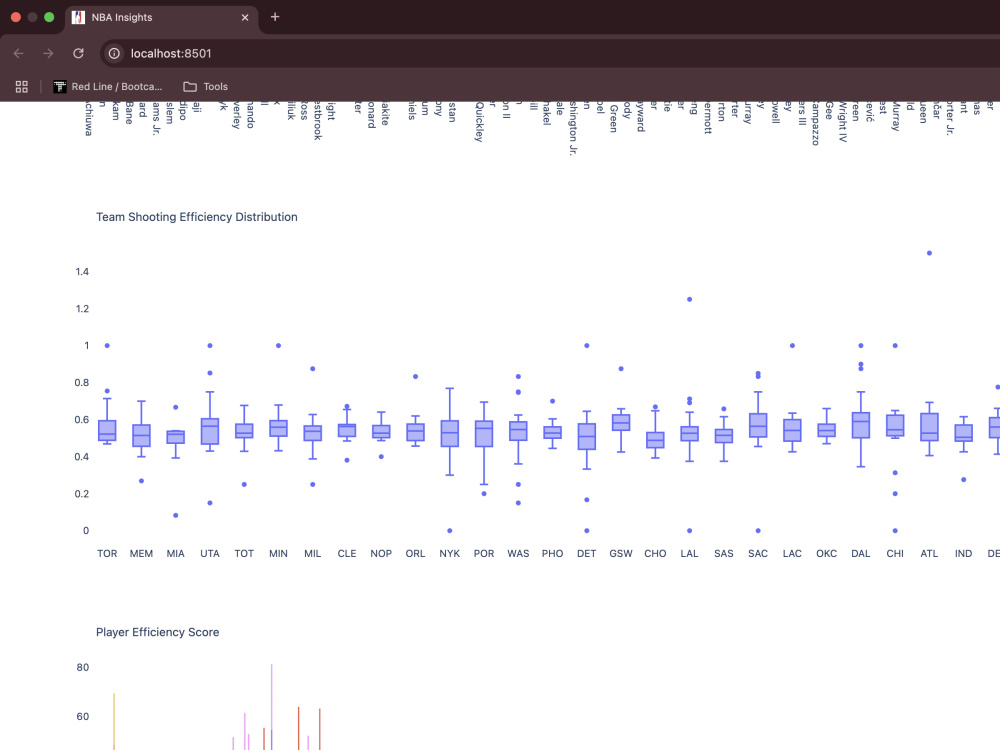The width and height of the screenshot is (1000, 750).
Task: Click the '1.2' y-axis tick label
Action: [x=82, y=309]
